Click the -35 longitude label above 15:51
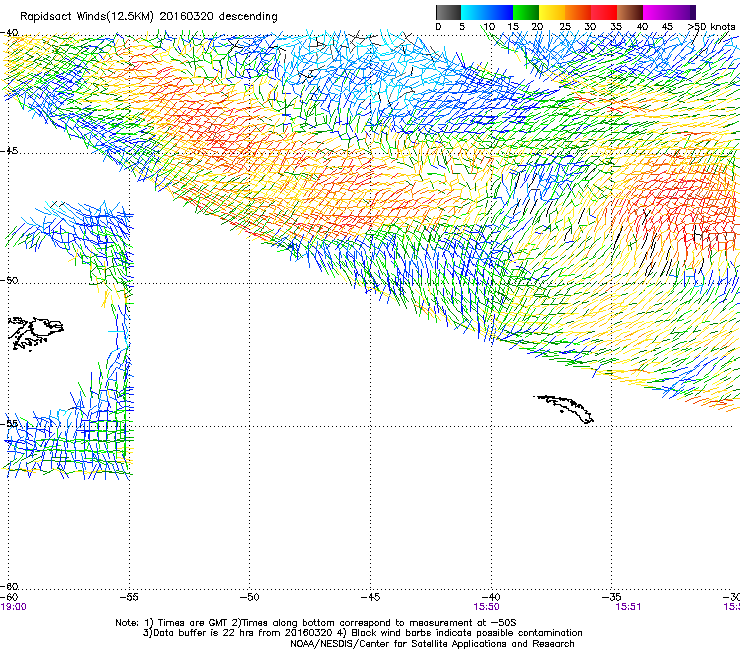This screenshot has width=740, height=650. [612, 597]
